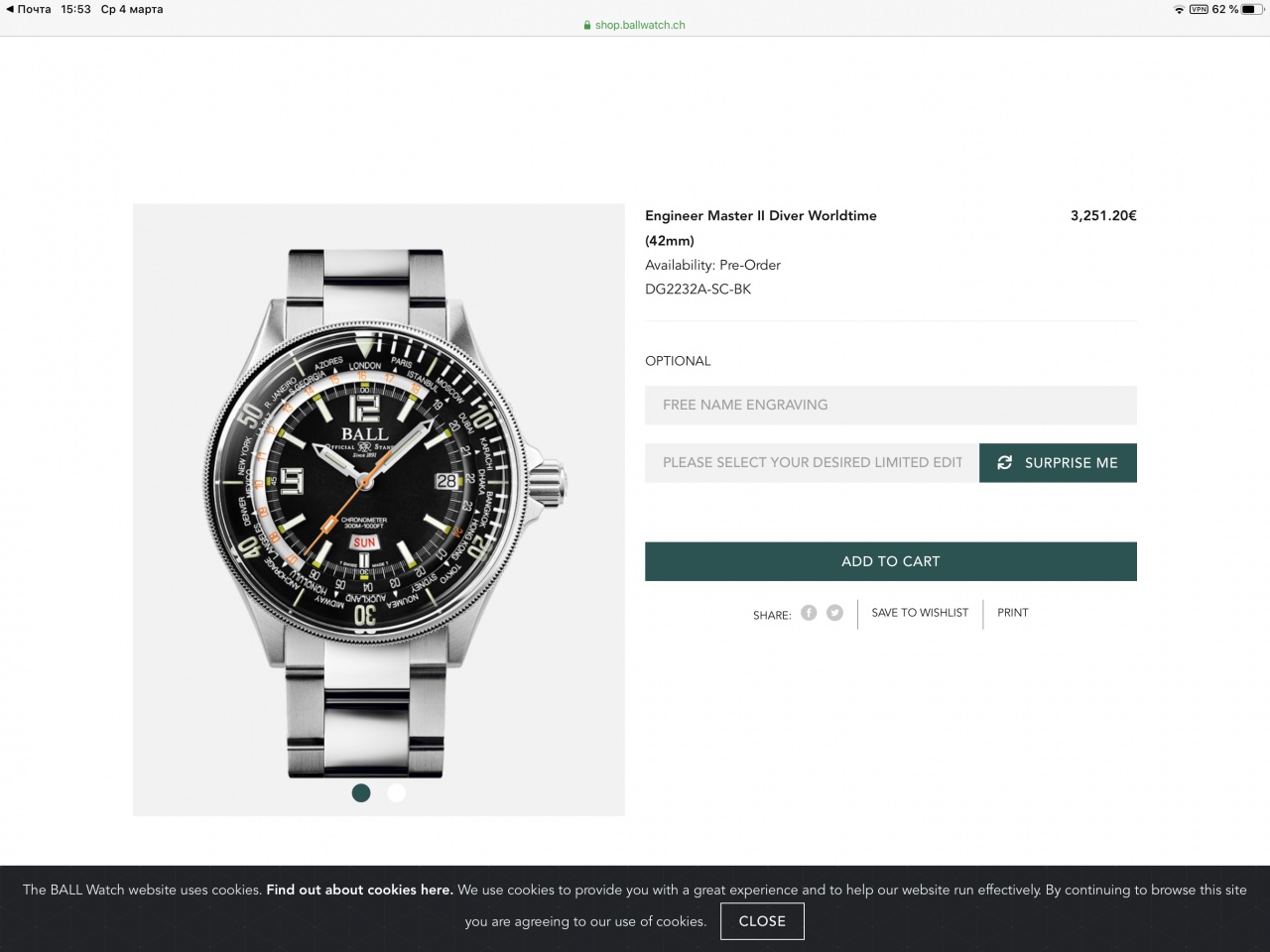Screen dimensions: 1270x952
Task: Click Save to Wishlist
Action: coord(920,613)
